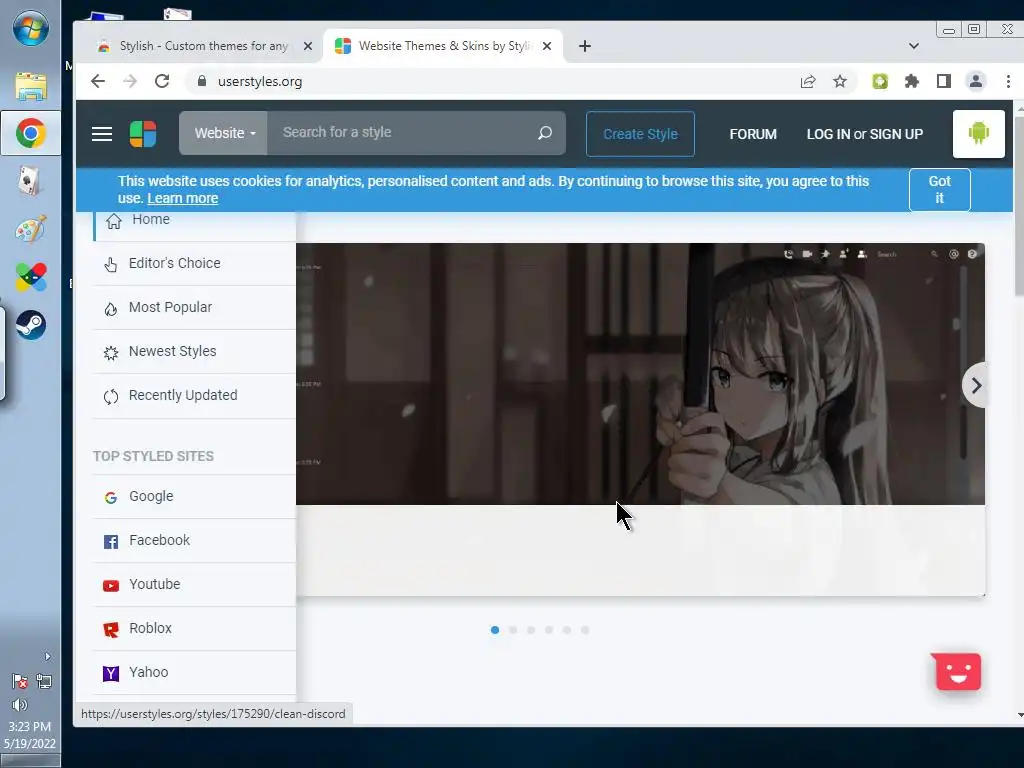Viewport: 1024px width, 768px height.
Task: Open the tab search chevron
Action: pyautogui.click(x=914, y=46)
